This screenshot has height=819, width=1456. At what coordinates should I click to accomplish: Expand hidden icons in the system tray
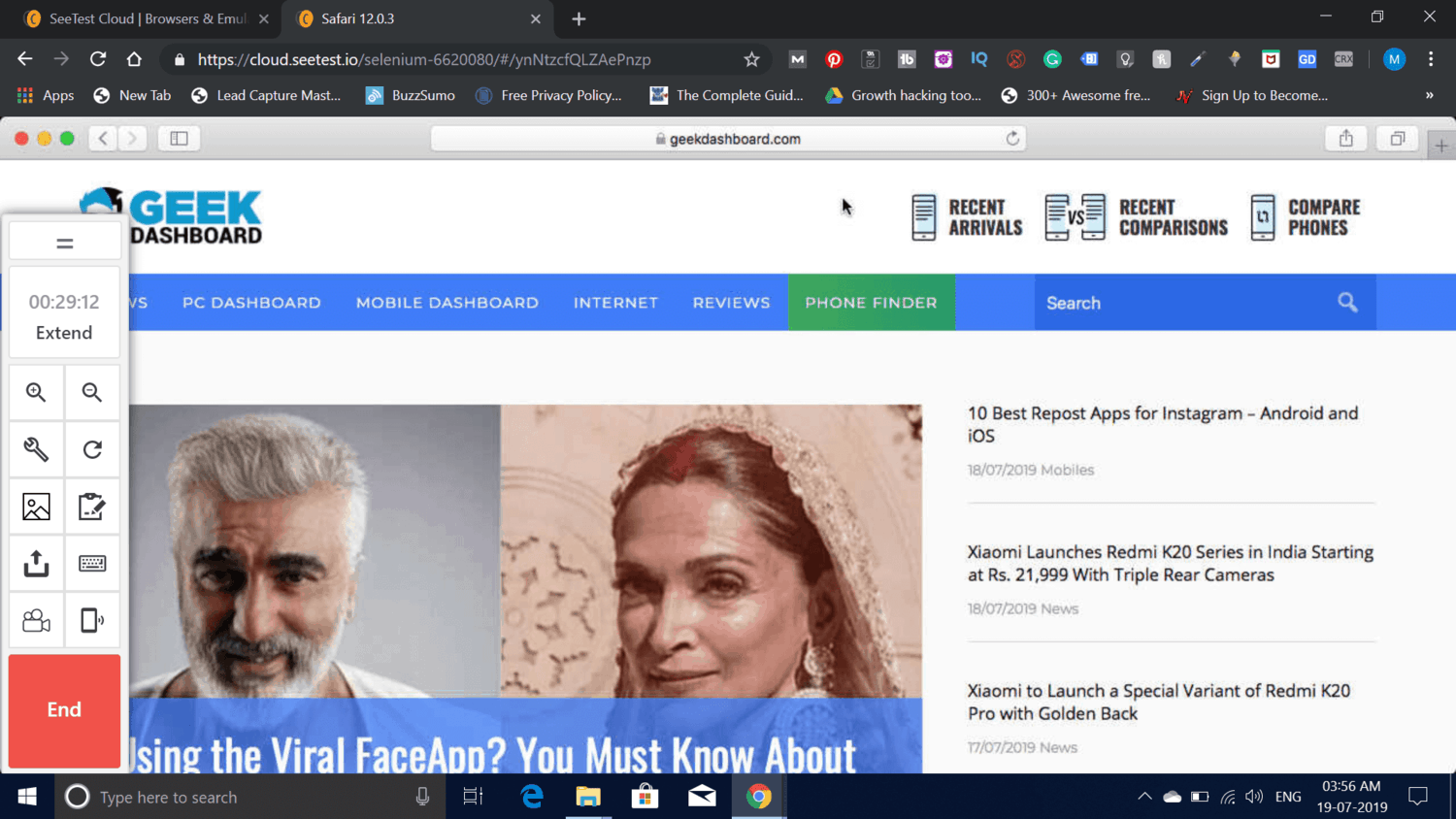[x=1145, y=796]
